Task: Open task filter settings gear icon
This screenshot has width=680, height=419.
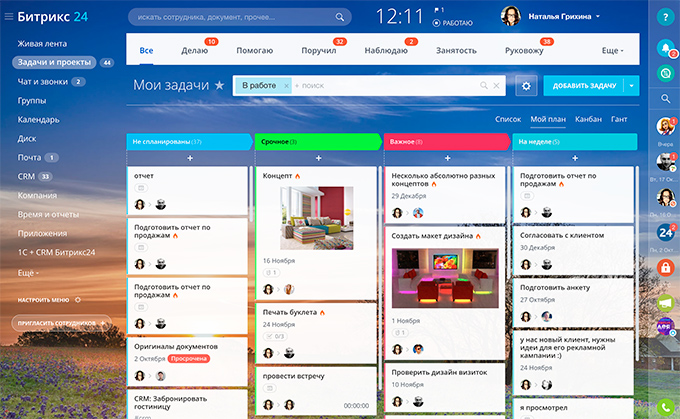Action: (526, 86)
